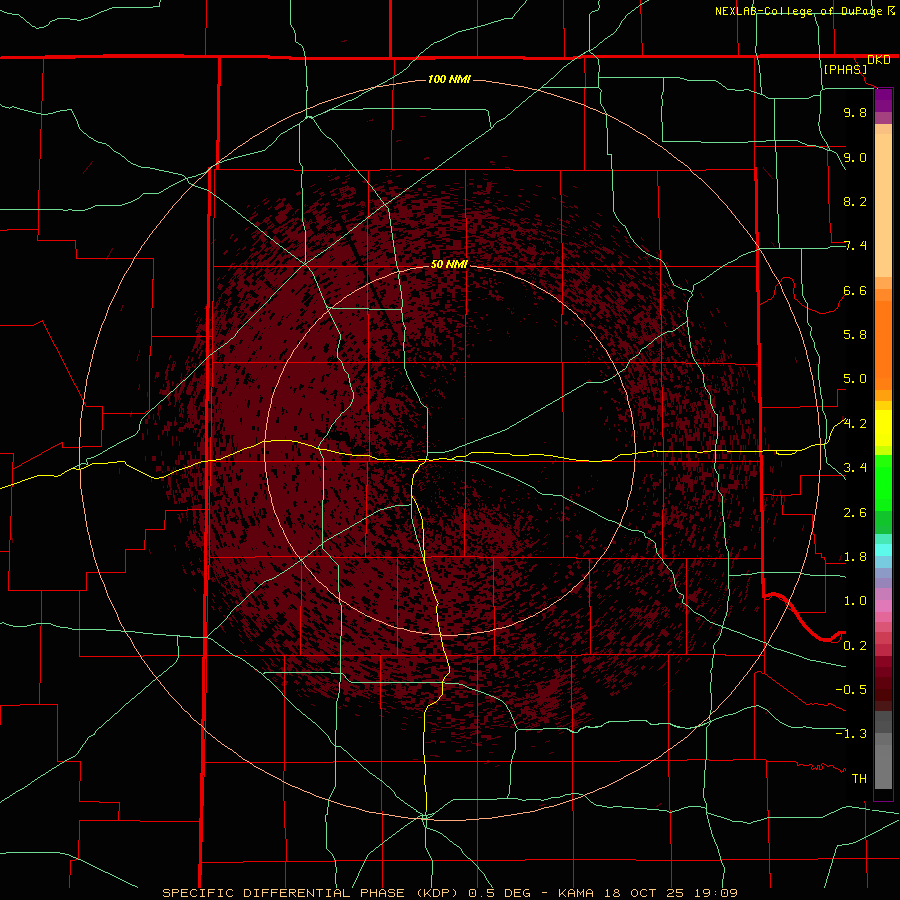Click the 7.4 value on color scale
900x900 pixels.
pyautogui.click(x=855, y=246)
